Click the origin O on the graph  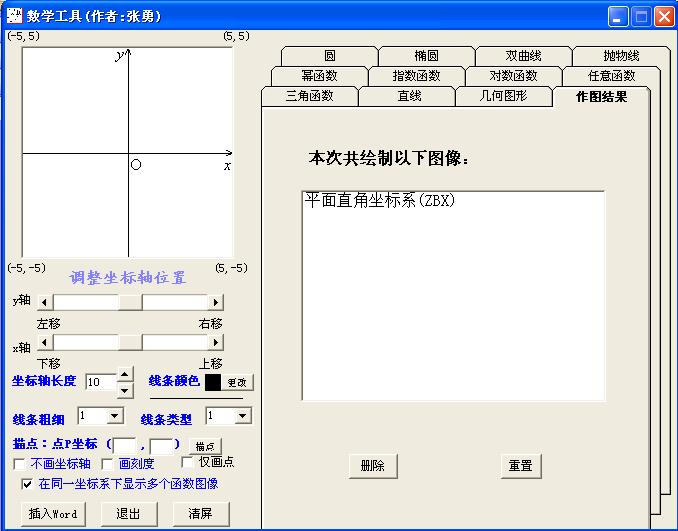tap(136, 165)
